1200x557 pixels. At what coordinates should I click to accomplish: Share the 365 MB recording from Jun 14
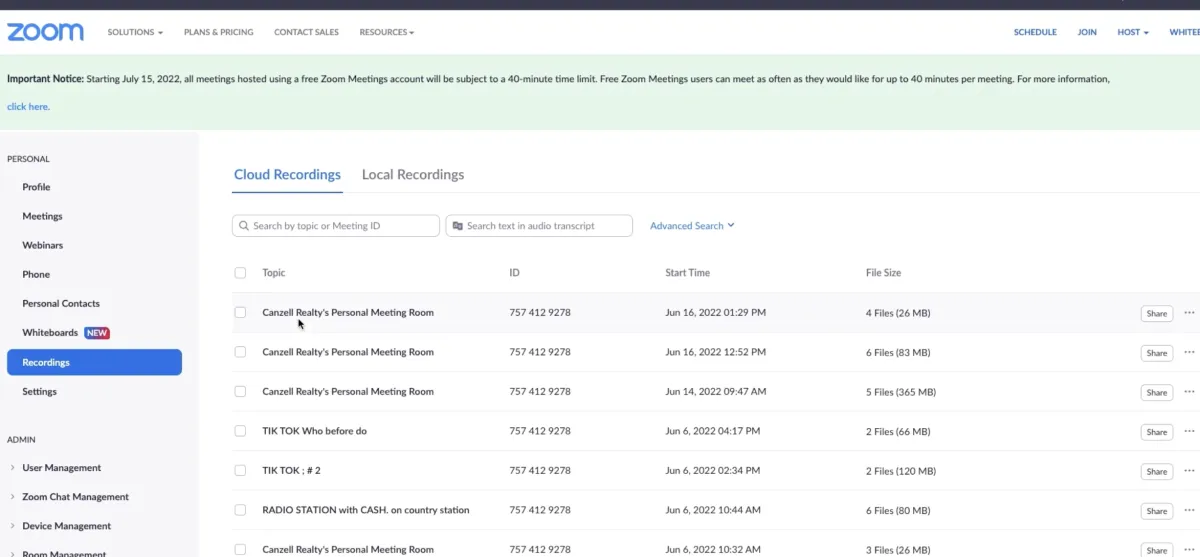[1156, 392]
